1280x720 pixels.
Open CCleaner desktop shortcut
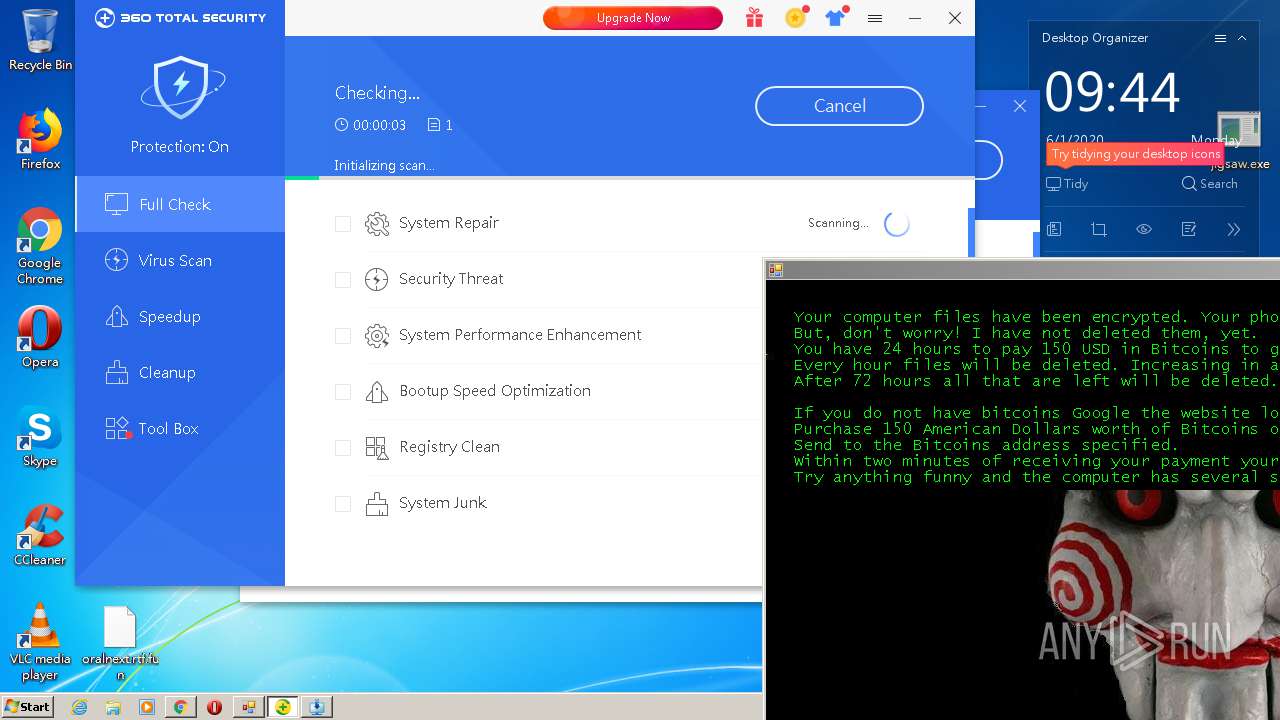40,535
